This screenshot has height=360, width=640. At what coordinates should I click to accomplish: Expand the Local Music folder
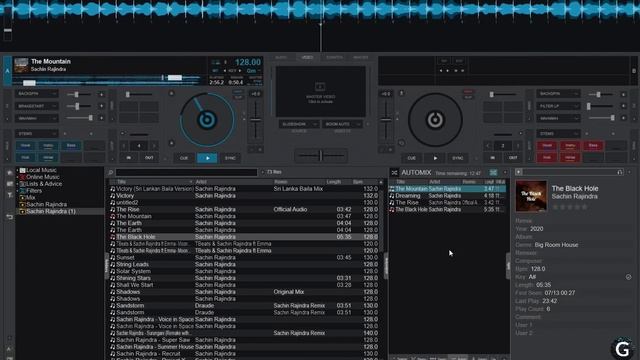click(x=17, y=170)
